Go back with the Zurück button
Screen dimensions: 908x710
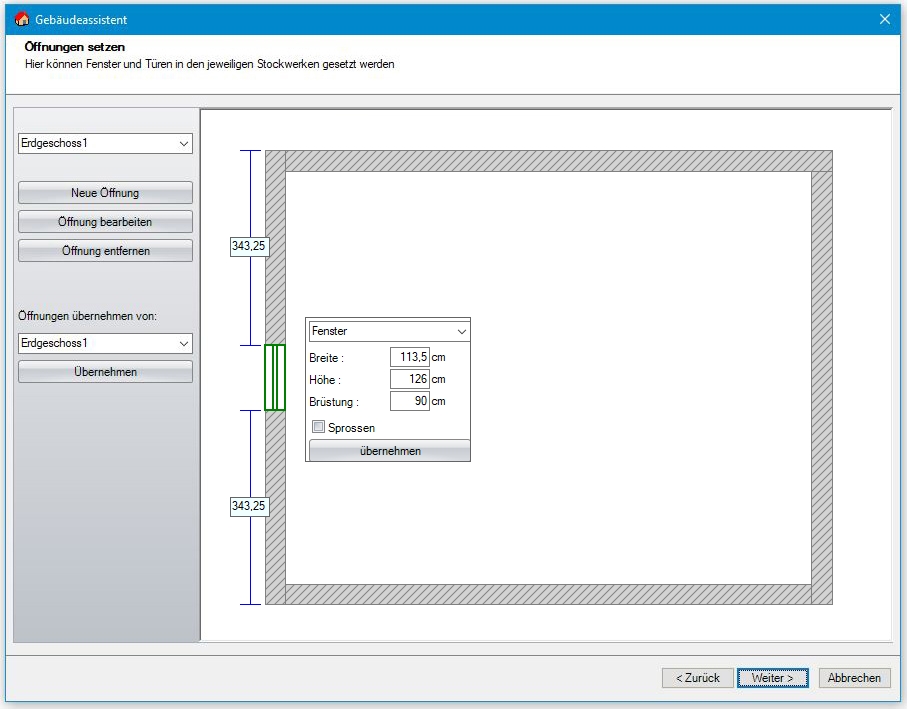point(697,678)
